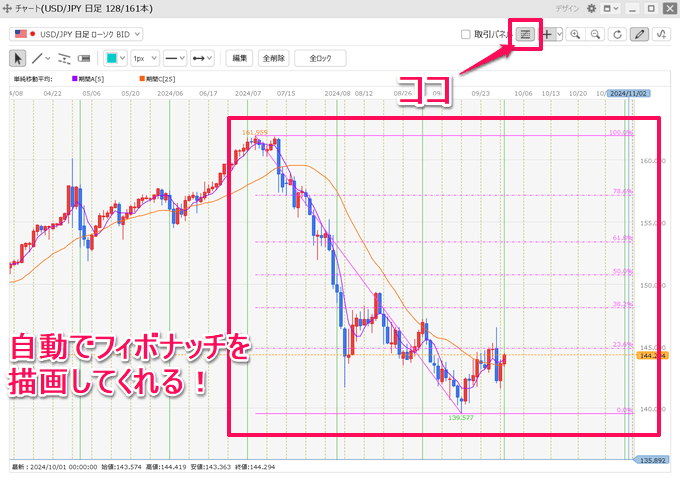Click the 61.8% Fibonacci level label
This screenshot has width=680, height=480.
[x=623, y=238]
